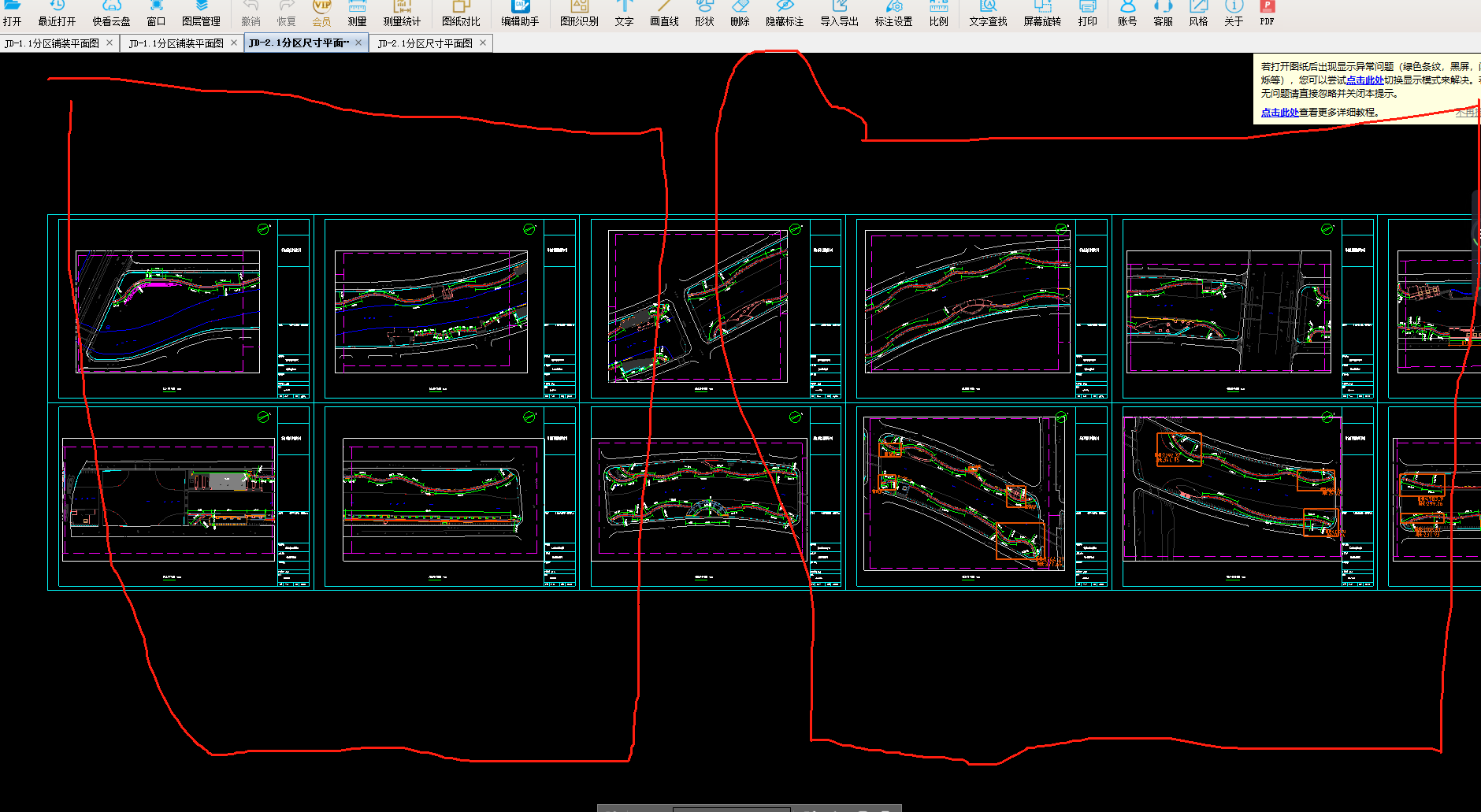Screen dimensions: 1481x812
Task: Close the leftmost JD-1.1分区铺装平面图 tab
Action: click(109, 43)
